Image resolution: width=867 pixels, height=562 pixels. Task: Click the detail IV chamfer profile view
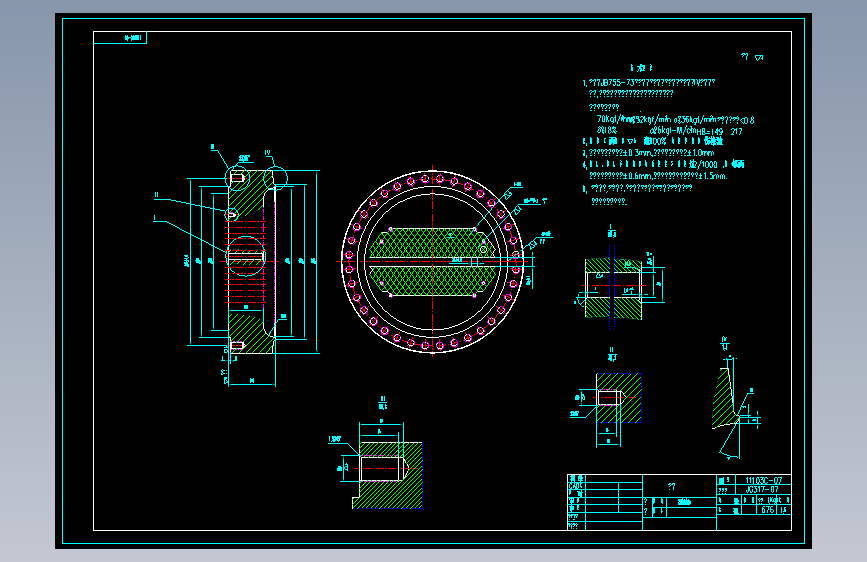click(735, 398)
